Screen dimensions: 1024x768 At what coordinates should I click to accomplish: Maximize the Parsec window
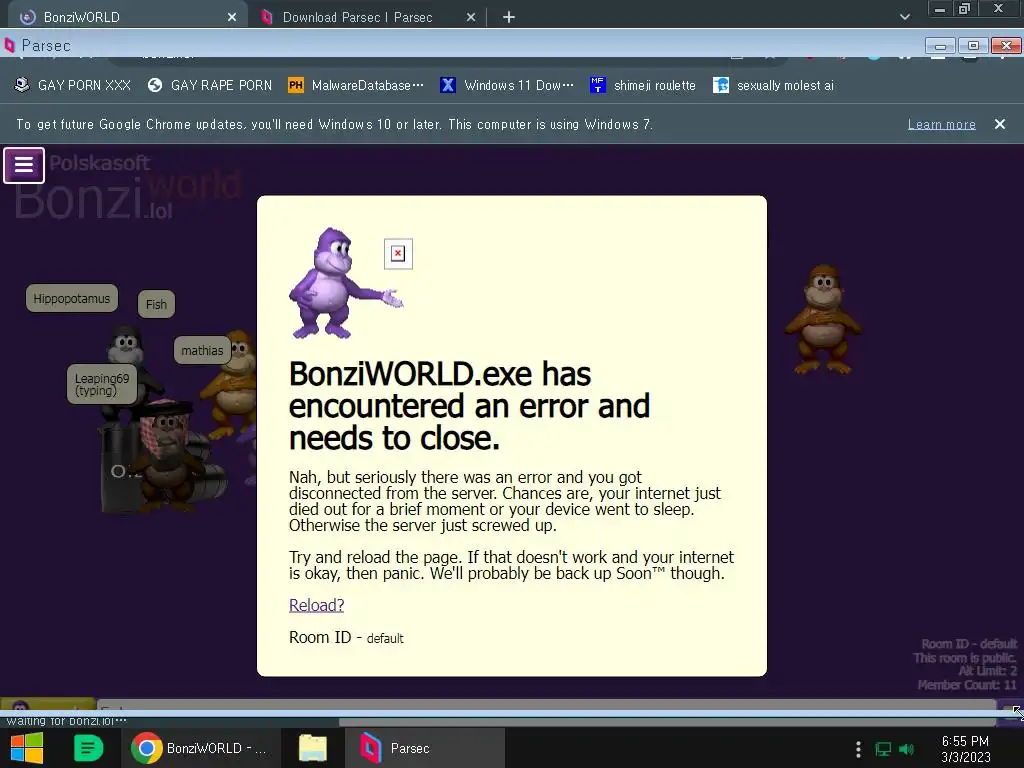(x=973, y=46)
